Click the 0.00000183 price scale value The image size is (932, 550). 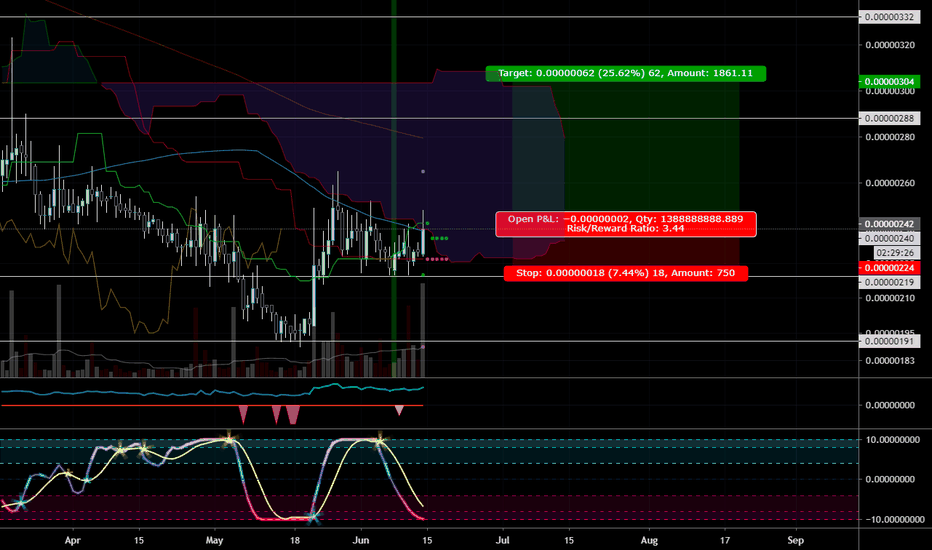point(890,360)
